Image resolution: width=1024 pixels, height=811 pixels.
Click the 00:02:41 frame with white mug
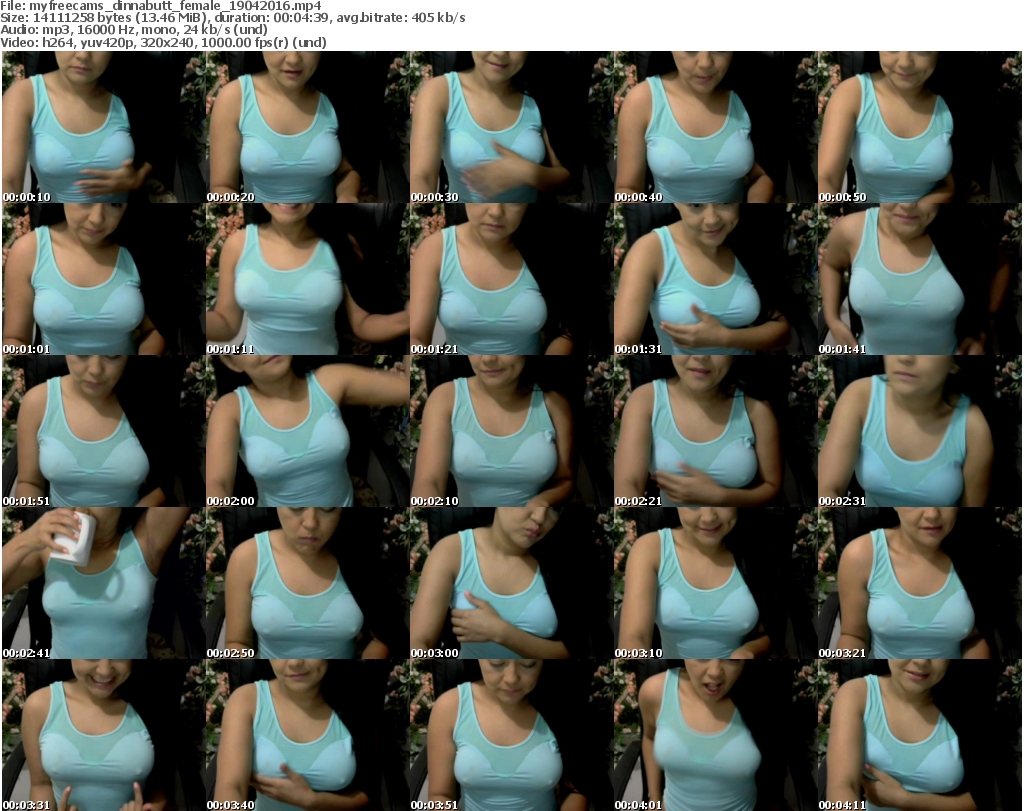coord(104,583)
